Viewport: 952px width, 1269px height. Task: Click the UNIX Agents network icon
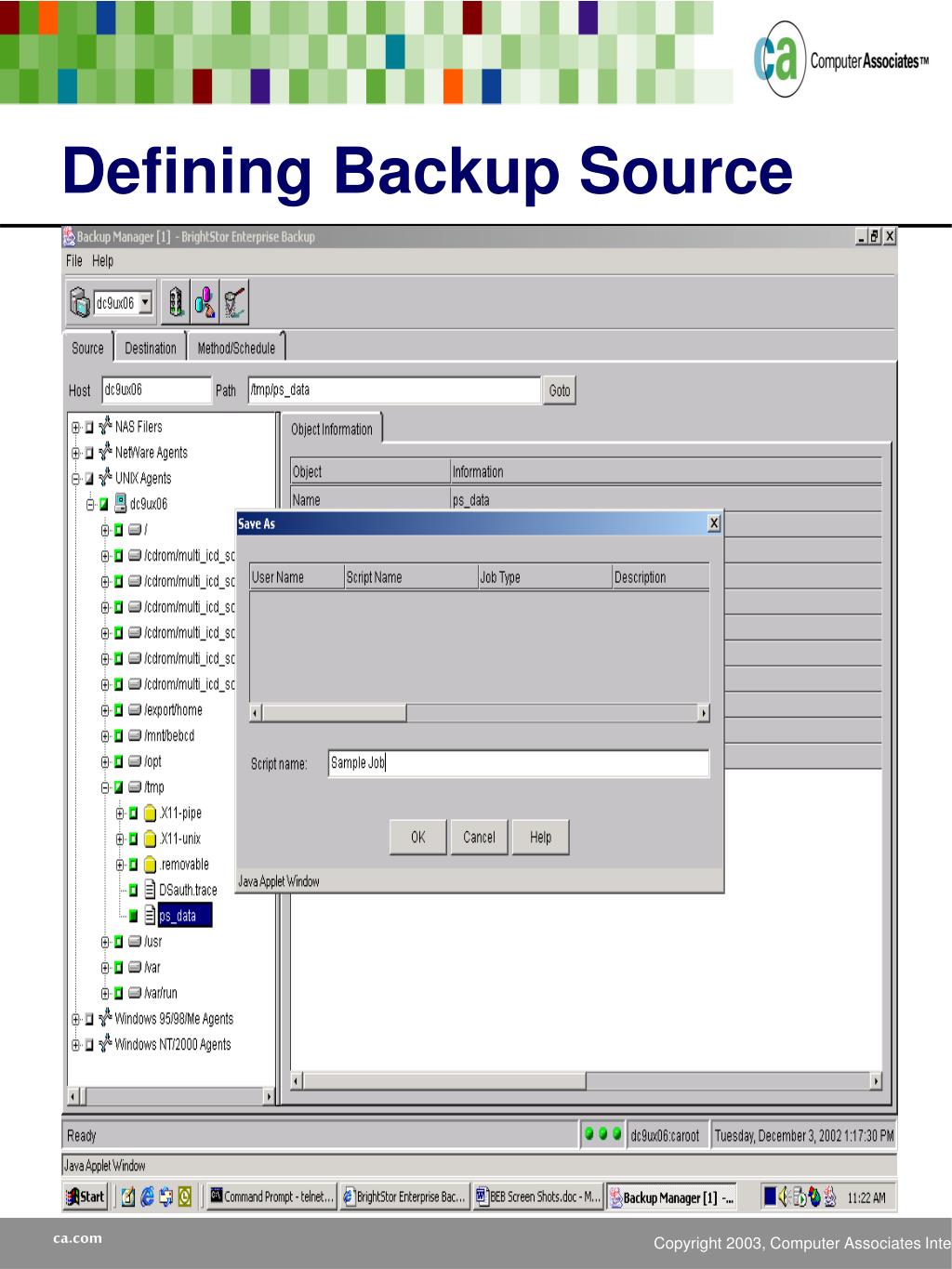pos(105,478)
